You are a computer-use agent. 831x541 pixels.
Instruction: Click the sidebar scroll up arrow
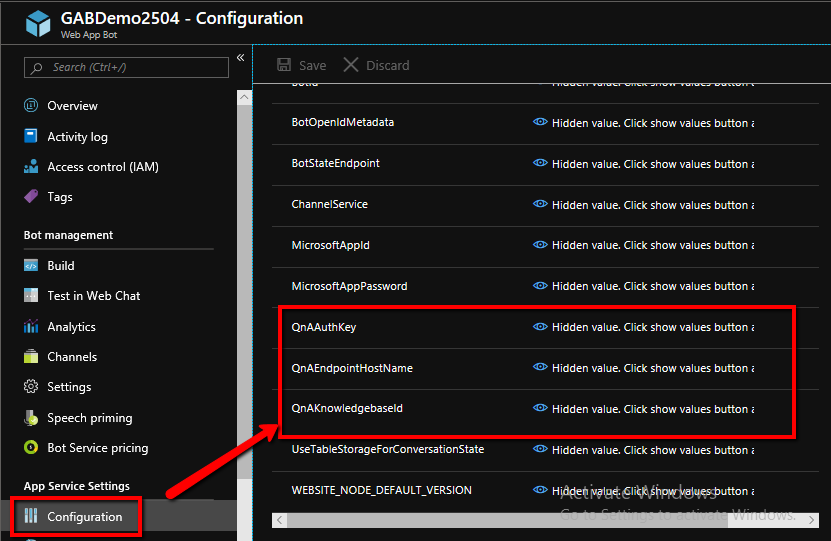pyautogui.click(x=244, y=97)
